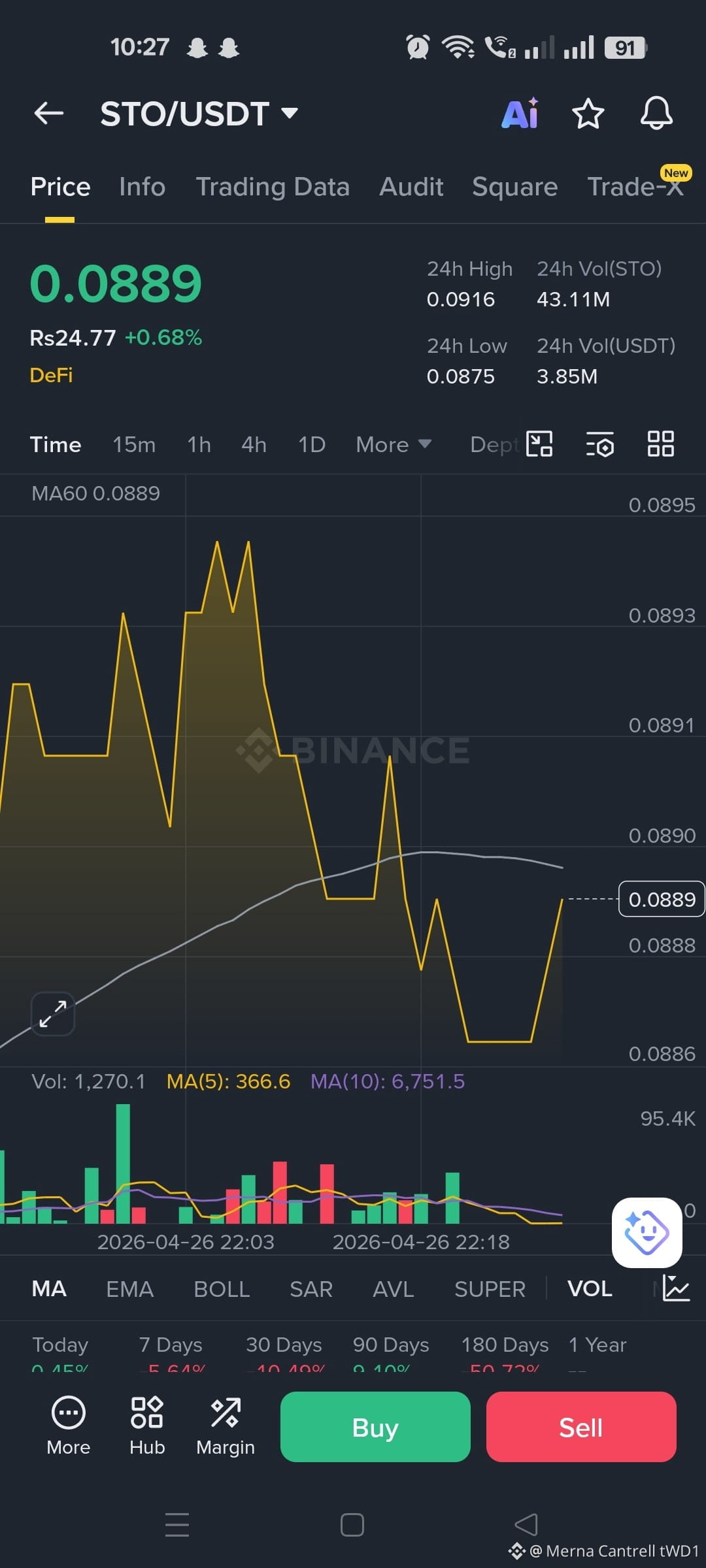Select the 4h interval
Image resolution: width=706 pixels, height=1568 pixels.
point(254,445)
